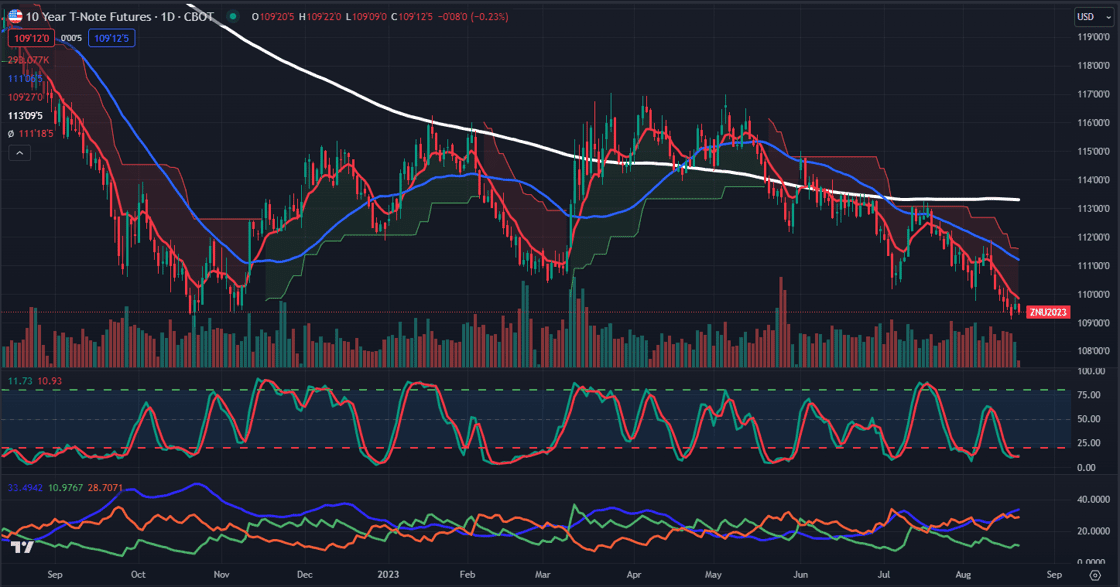
Task: Click the Apr label on the time axis
Action: click(x=634, y=574)
